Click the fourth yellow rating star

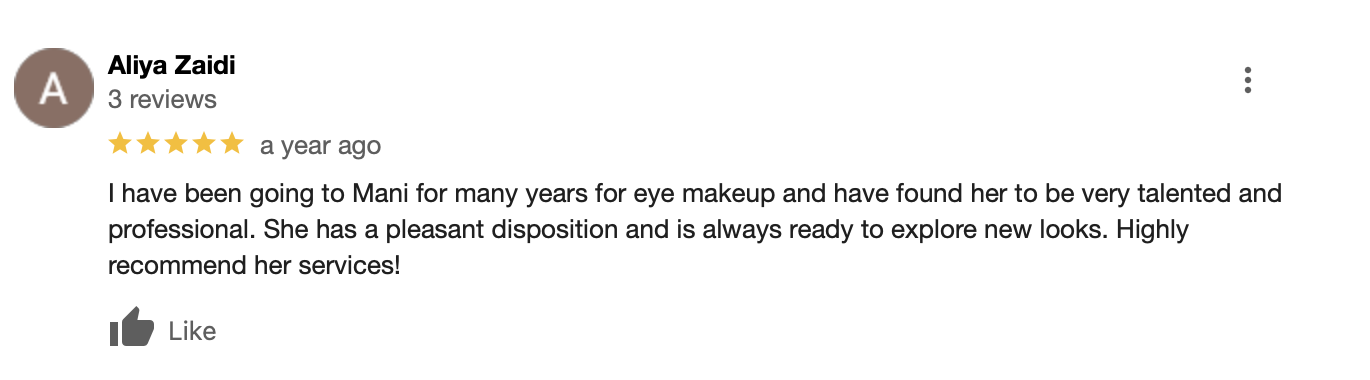tap(204, 144)
